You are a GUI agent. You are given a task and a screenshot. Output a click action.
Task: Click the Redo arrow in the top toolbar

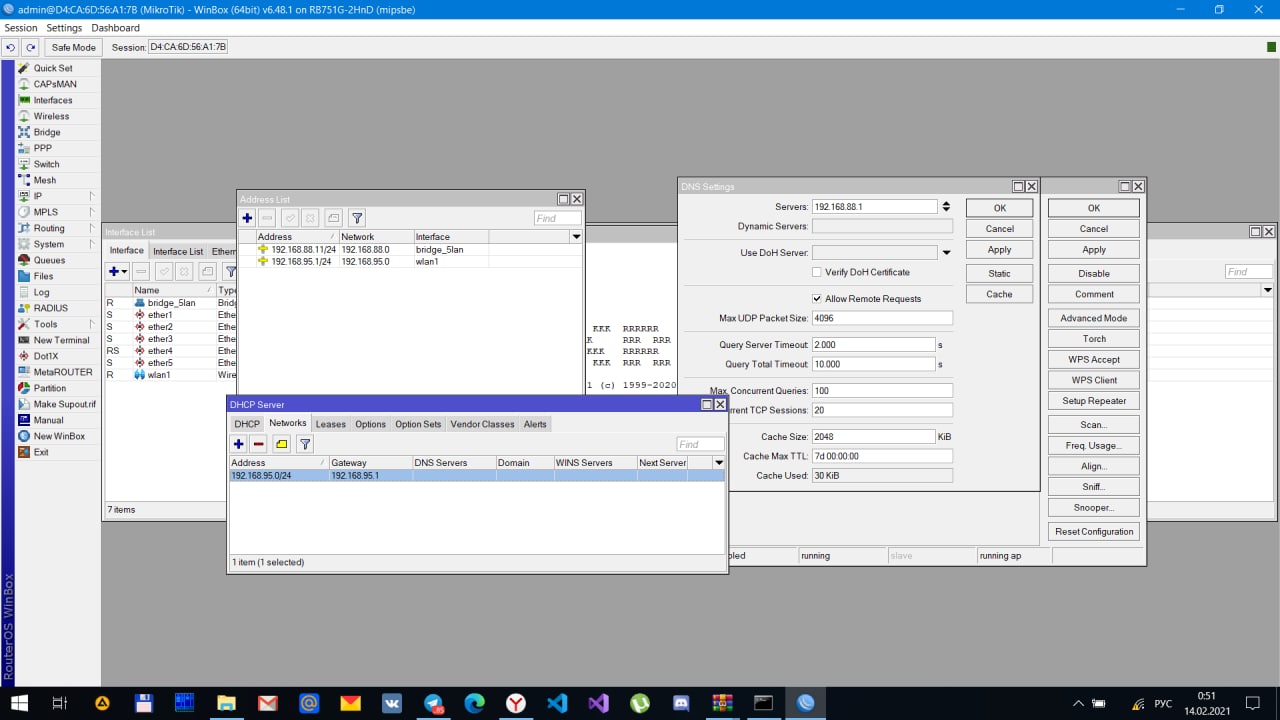click(31, 47)
